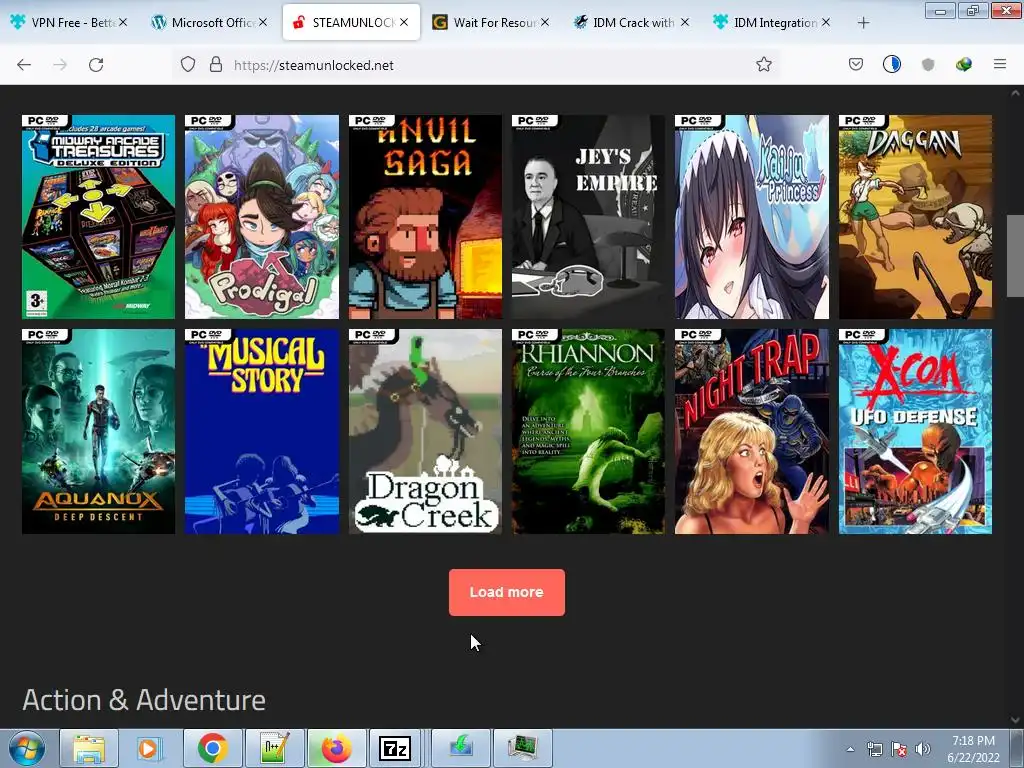Image resolution: width=1024 pixels, height=768 pixels.
Task: Click the scrollbar down arrow
Action: click(1015, 720)
